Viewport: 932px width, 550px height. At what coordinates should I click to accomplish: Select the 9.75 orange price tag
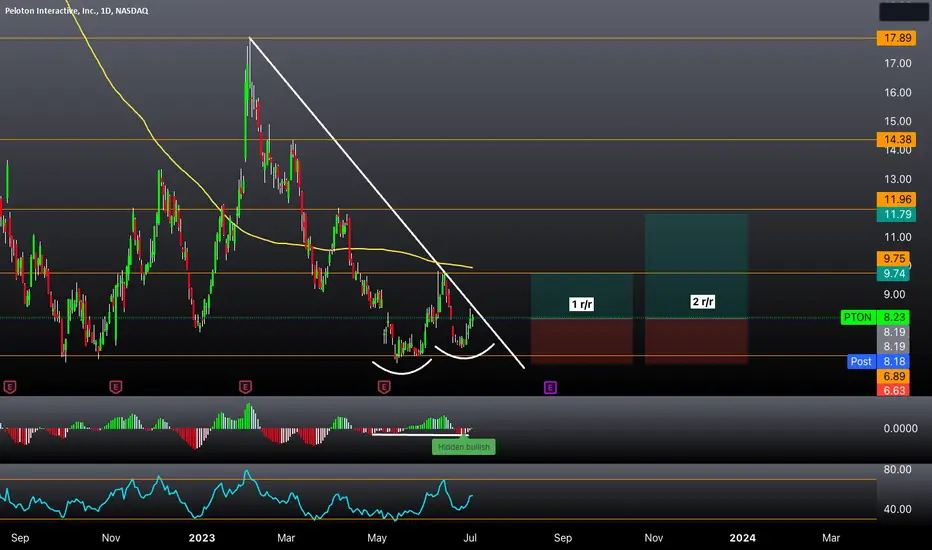coord(893,259)
